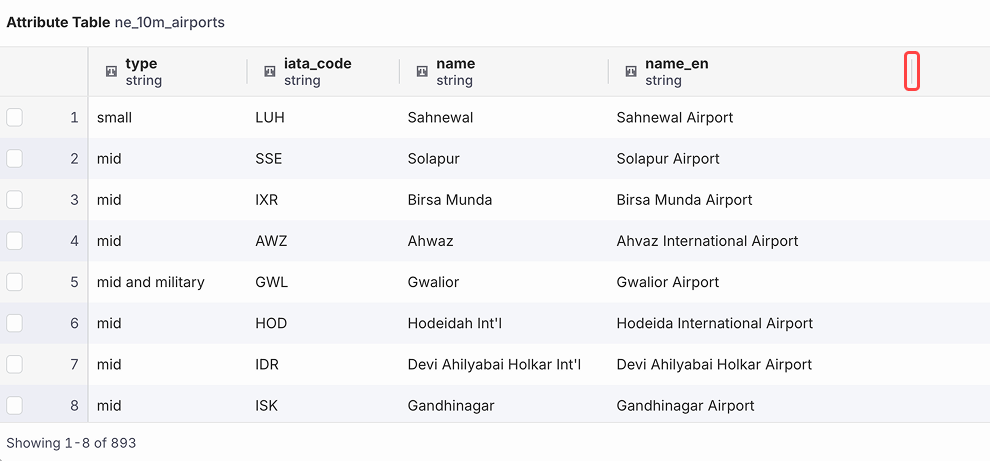The width and height of the screenshot is (990, 461).
Task: Click the string type icon beside name column
Action: tap(422, 71)
